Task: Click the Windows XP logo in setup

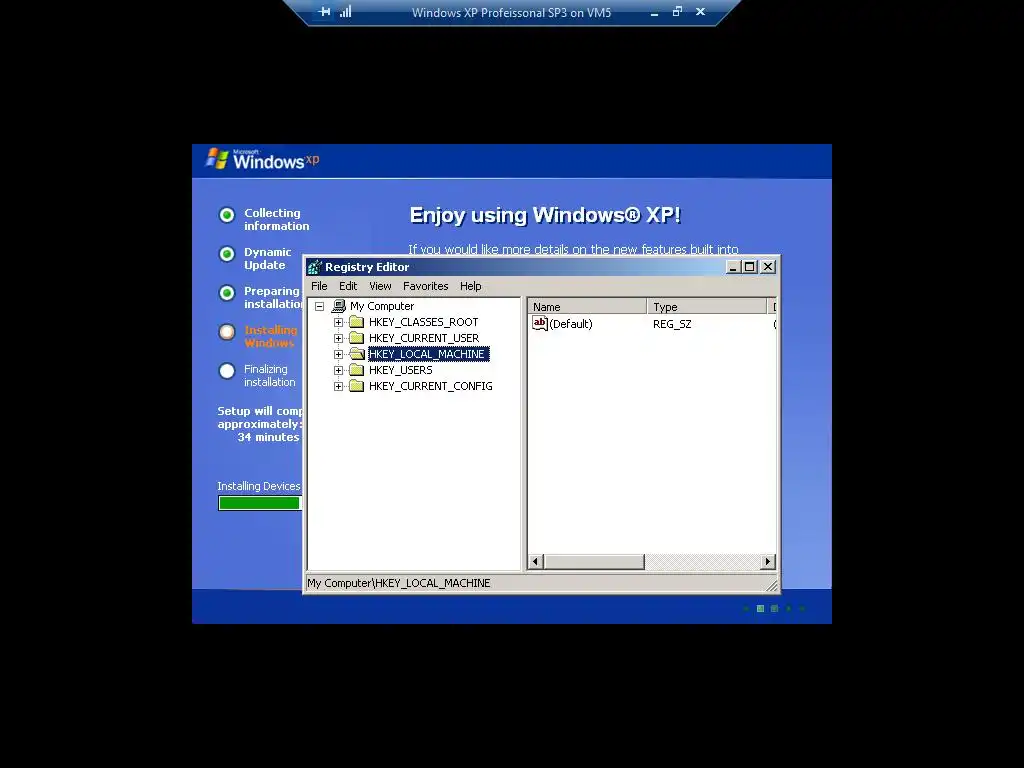Action: (262, 159)
